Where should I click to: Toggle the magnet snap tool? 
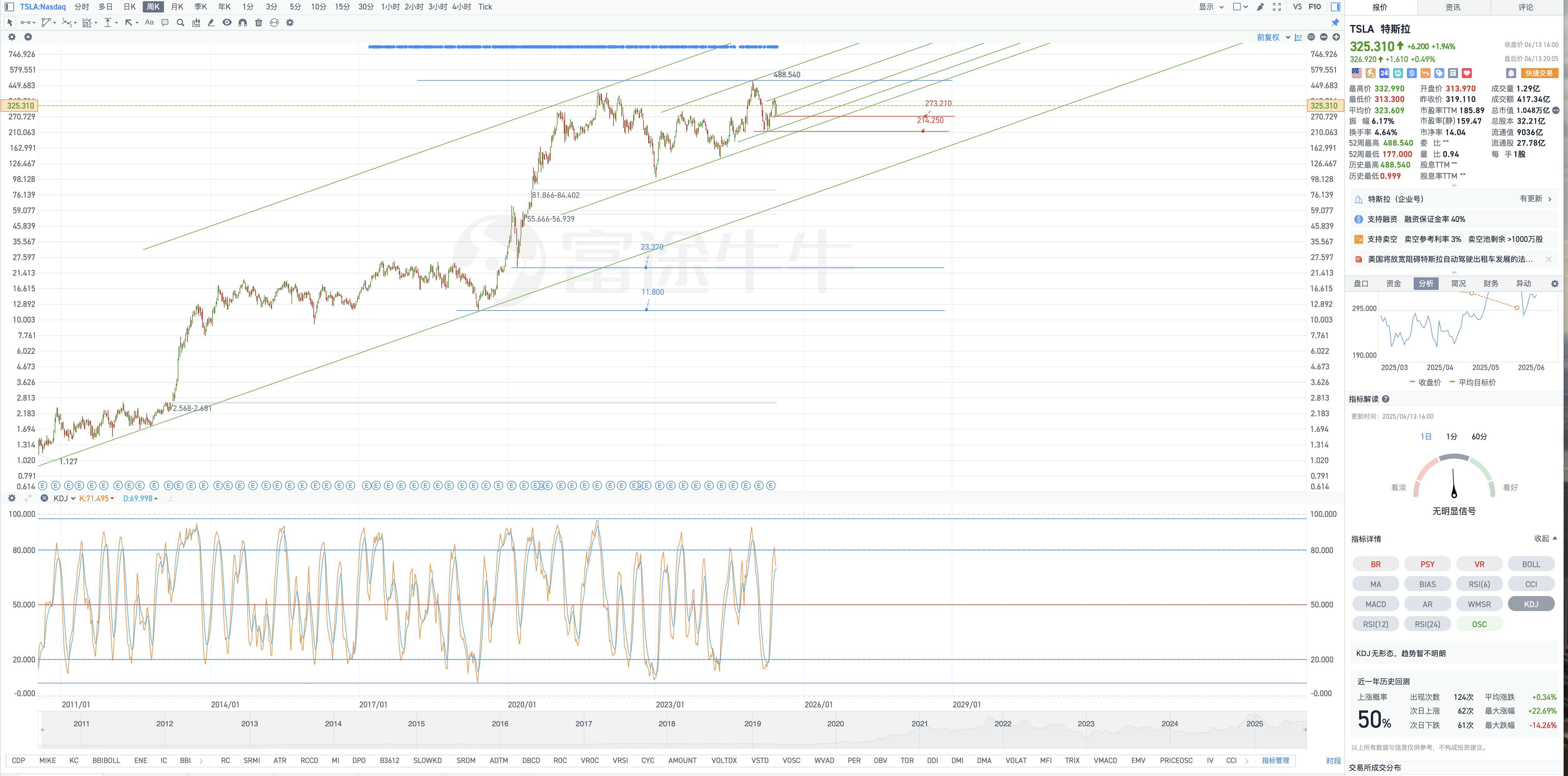pyautogui.click(x=243, y=22)
